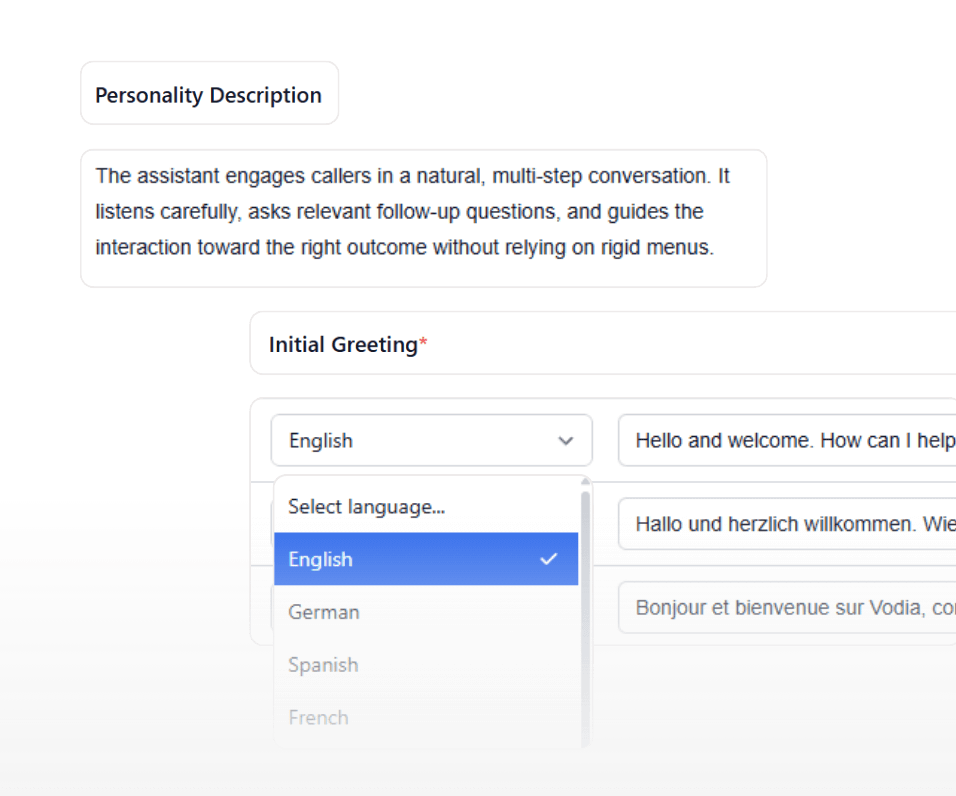Click the red required-field asterisk
956x796 pixels.
tap(423, 339)
